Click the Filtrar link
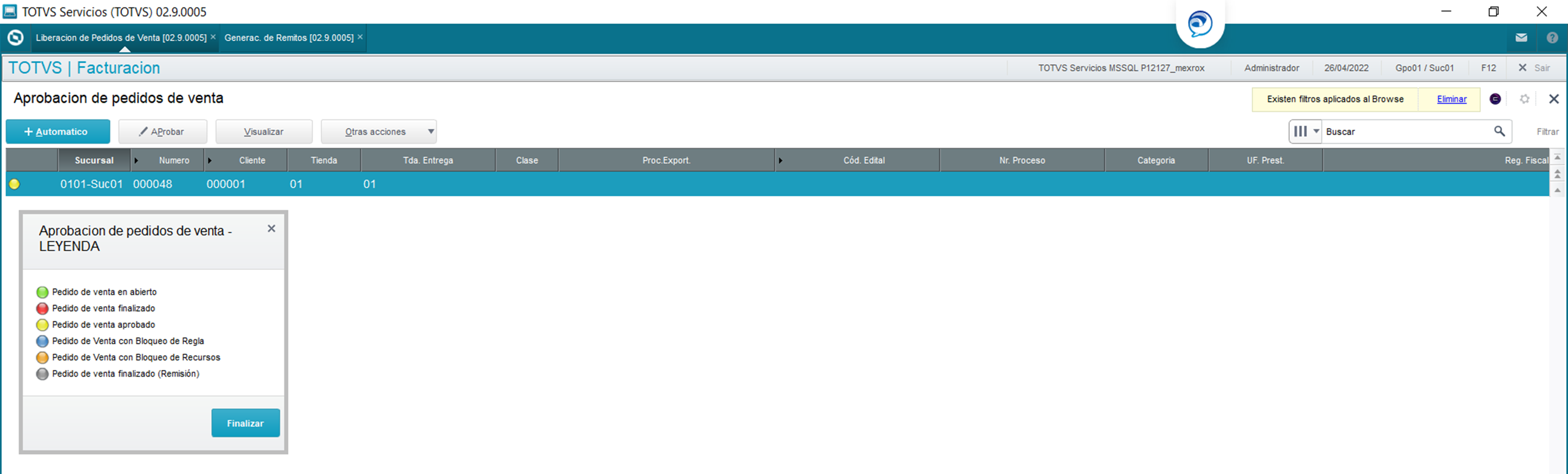This screenshot has height=474, width=1568. click(1547, 132)
